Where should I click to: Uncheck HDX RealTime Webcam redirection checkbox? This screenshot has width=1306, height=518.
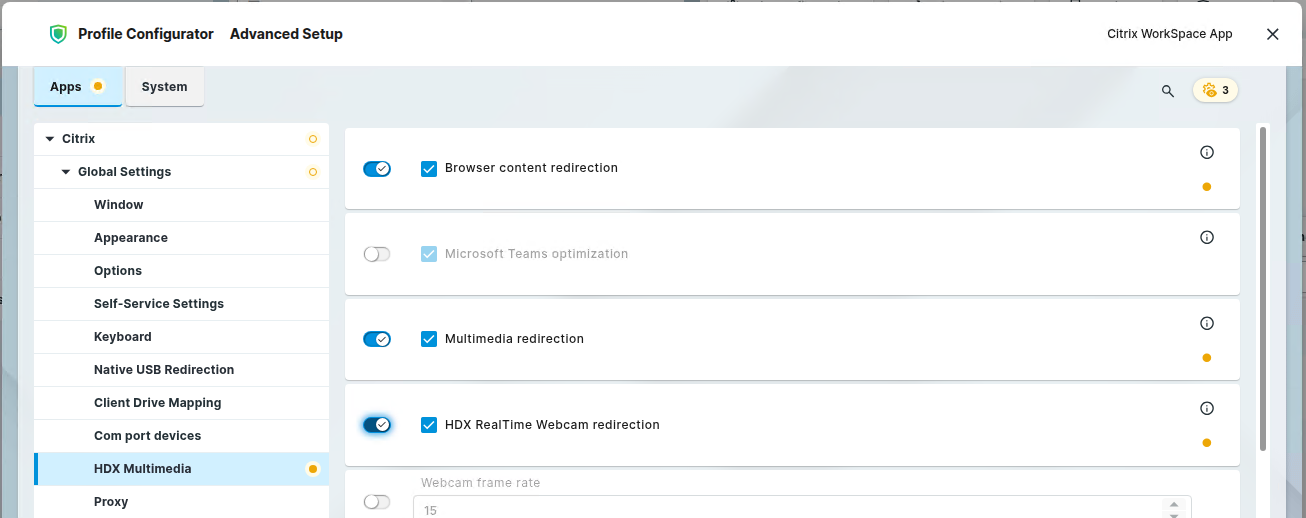429,425
